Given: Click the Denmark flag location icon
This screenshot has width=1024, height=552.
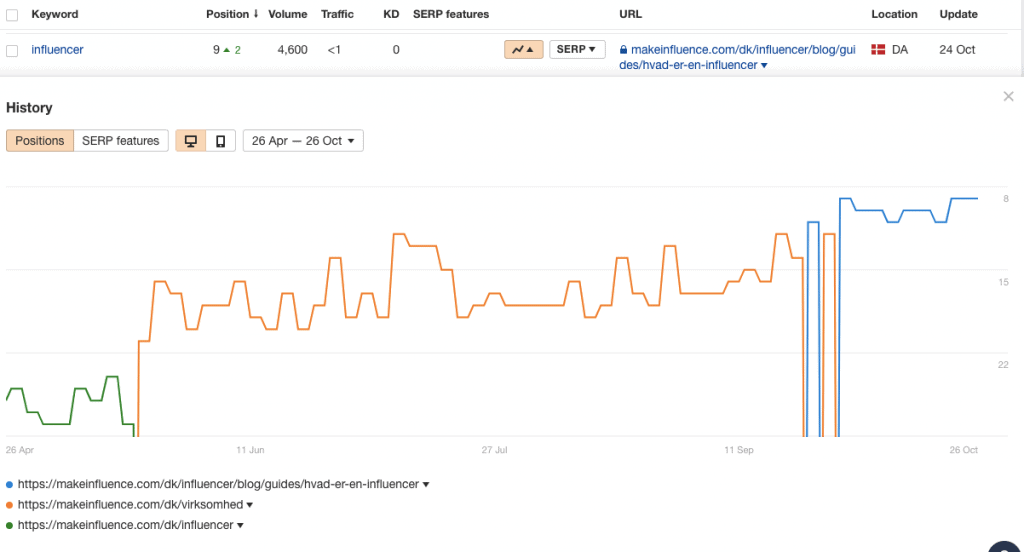Looking at the screenshot, I should click(x=878, y=50).
